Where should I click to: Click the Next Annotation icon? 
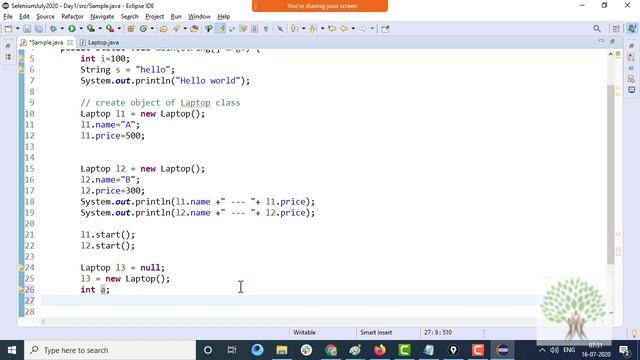pyautogui.click(x=294, y=29)
